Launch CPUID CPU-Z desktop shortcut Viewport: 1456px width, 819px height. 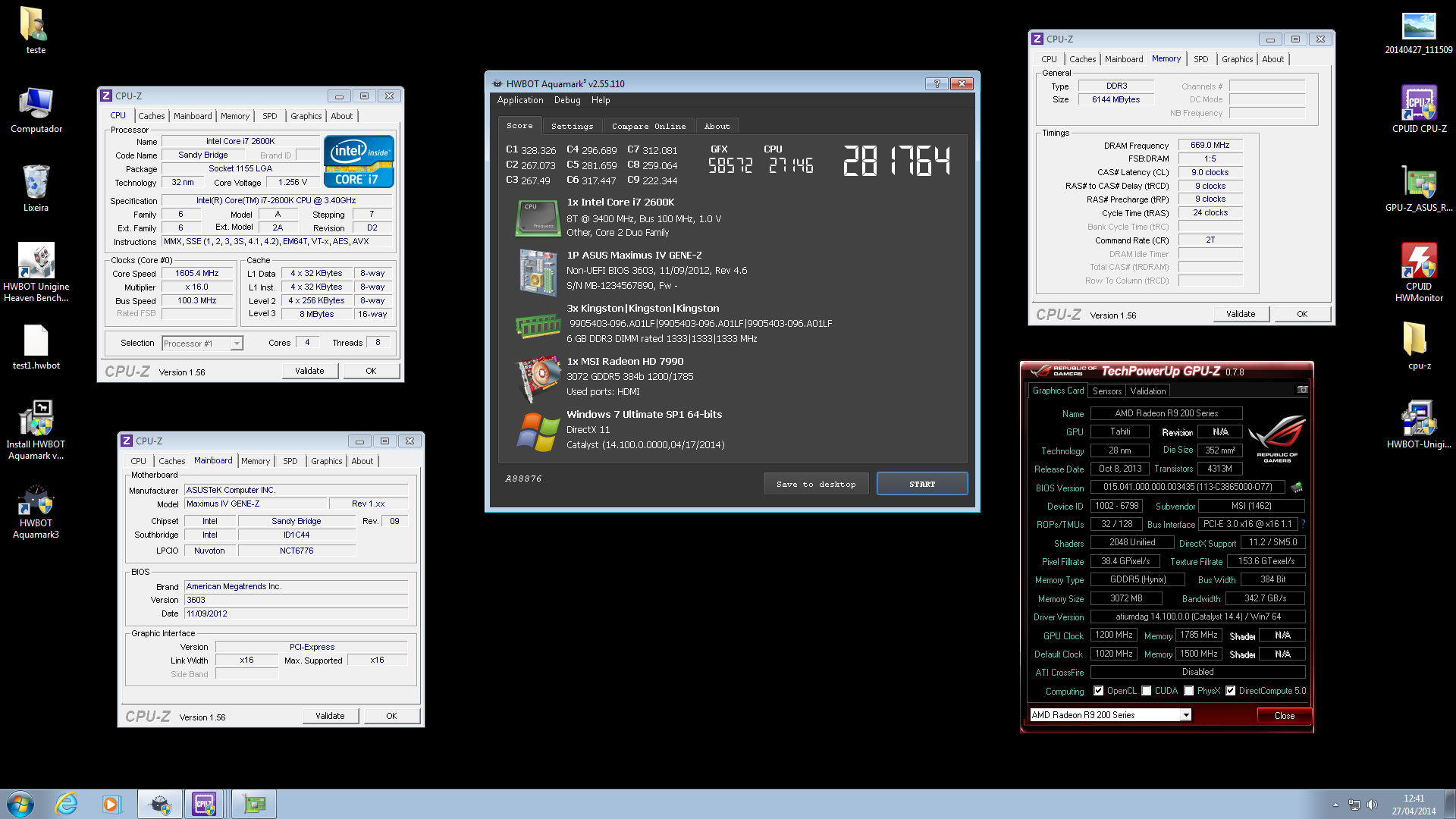[x=1419, y=108]
